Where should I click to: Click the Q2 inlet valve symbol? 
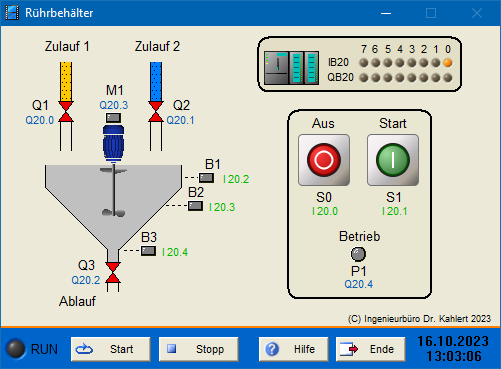tap(156, 112)
